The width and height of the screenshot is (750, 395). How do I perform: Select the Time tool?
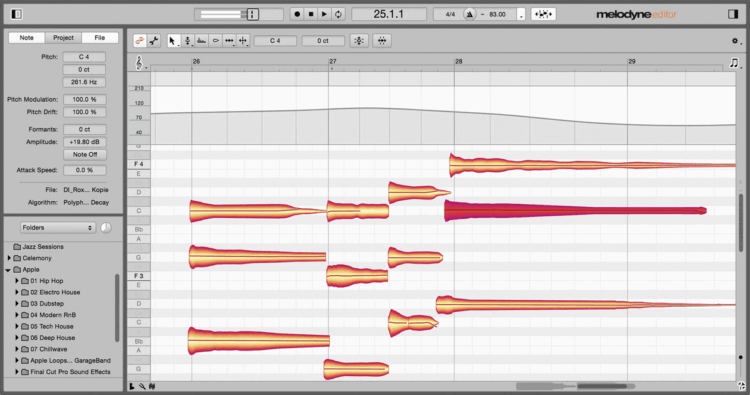[x=229, y=41]
